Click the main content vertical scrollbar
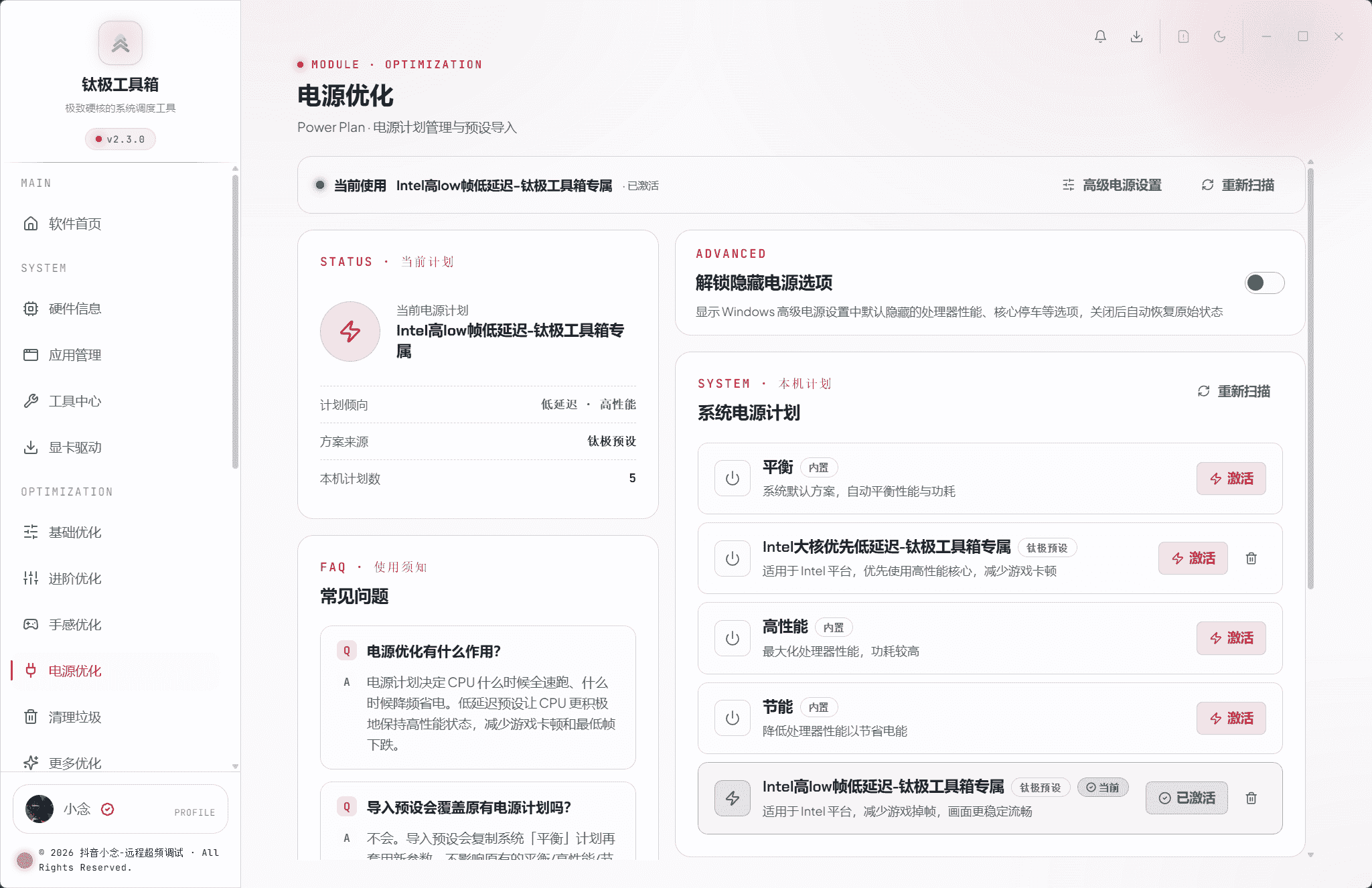The image size is (1372, 888). (1310, 378)
